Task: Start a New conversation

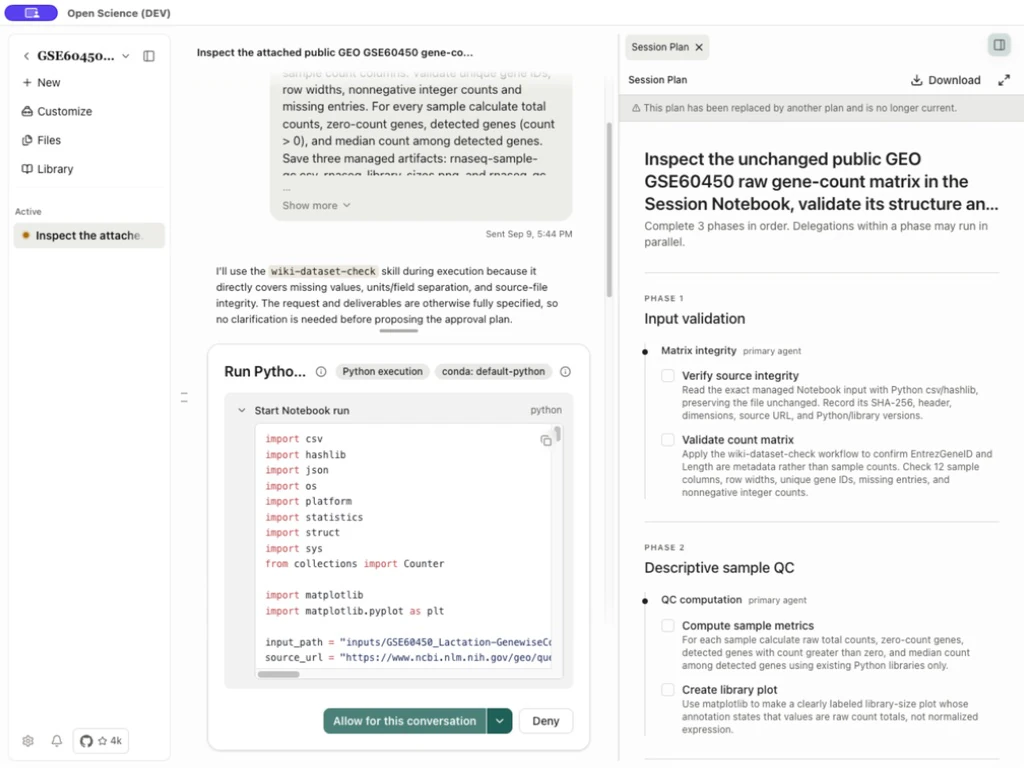Action: 41,82
